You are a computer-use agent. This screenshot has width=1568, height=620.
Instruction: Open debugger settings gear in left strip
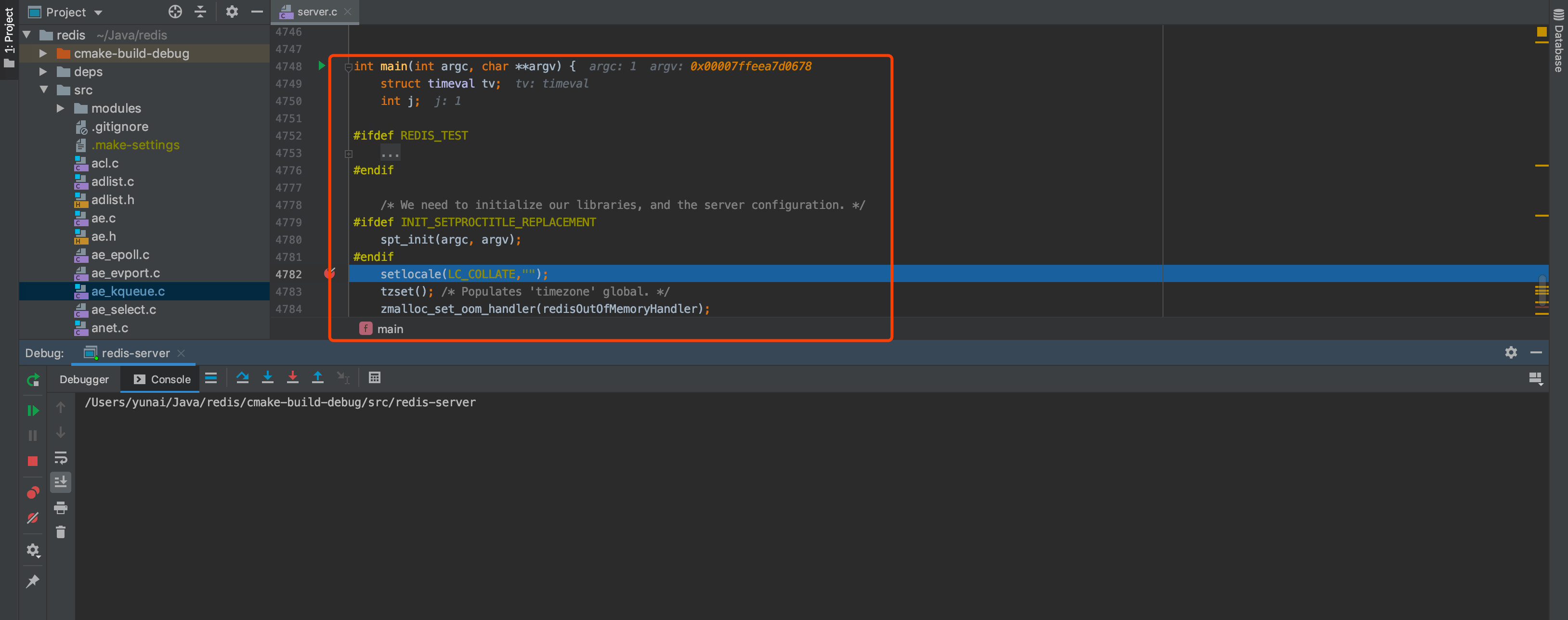[x=33, y=551]
